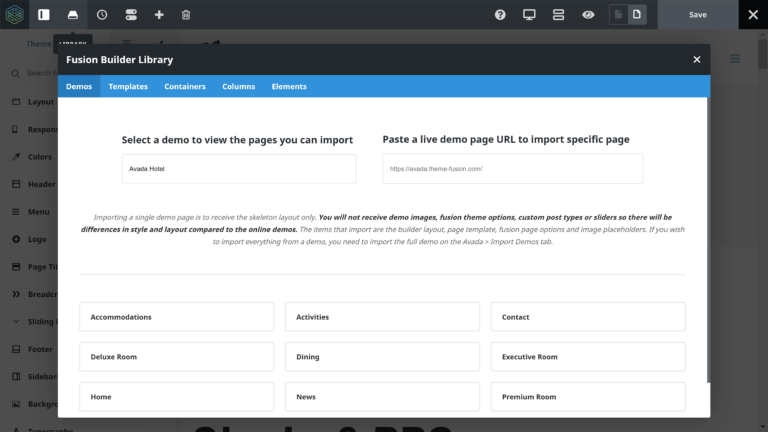Click the toggle-style preferences icon in toolbar
This screenshot has height=432, width=768.
131,15
